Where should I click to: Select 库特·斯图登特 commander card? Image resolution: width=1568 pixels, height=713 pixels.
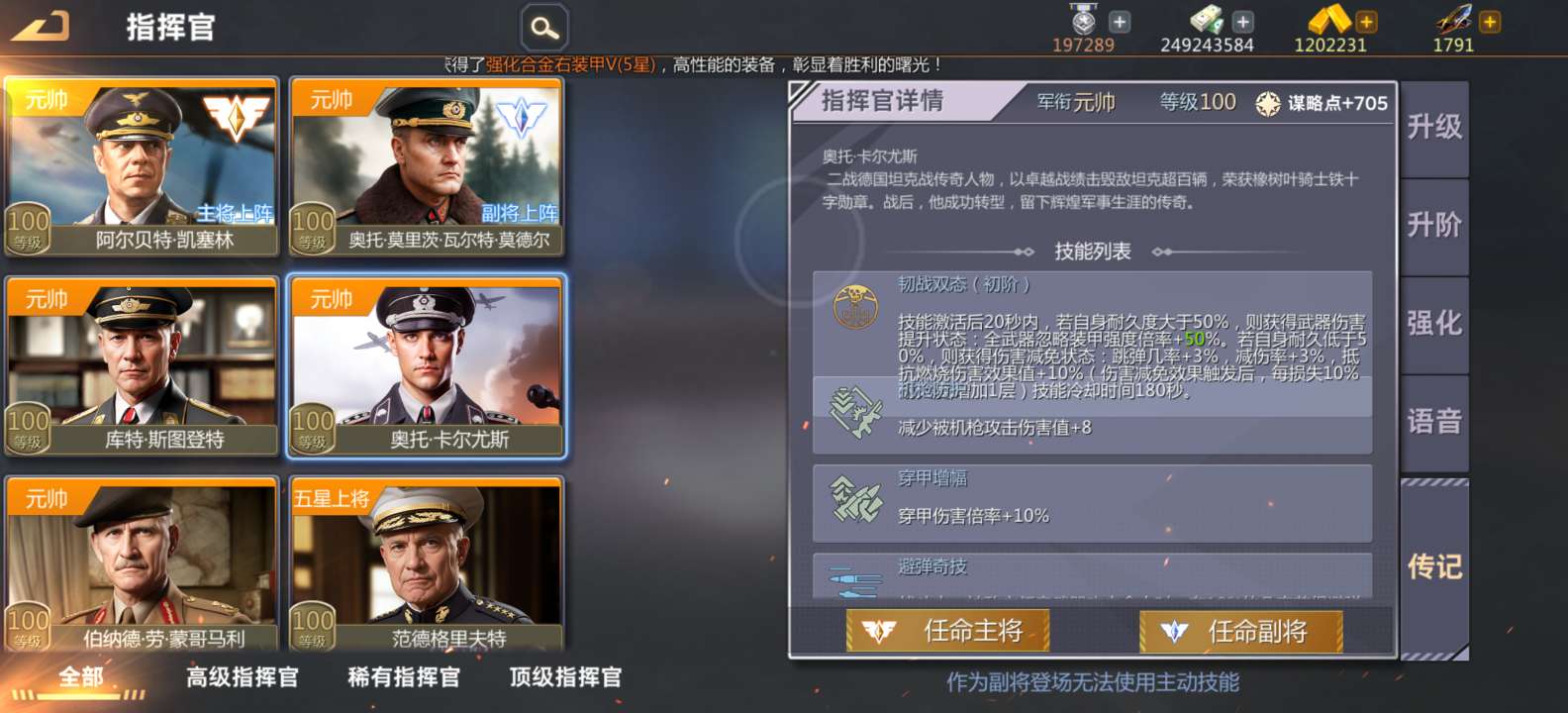tap(142, 366)
